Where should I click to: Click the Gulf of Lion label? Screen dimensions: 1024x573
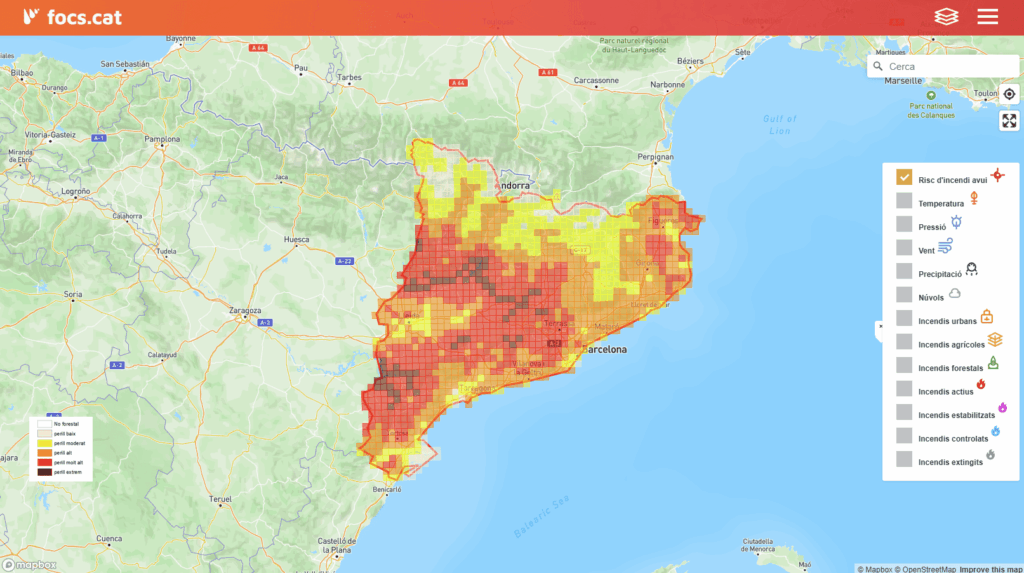tap(780, 124)
